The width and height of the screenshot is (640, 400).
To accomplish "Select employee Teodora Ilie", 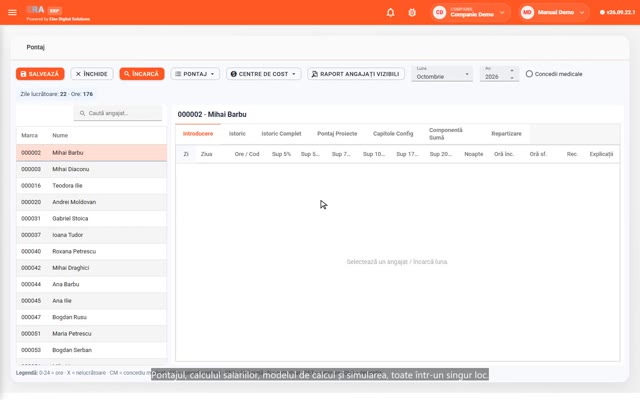I will [91, 186].
